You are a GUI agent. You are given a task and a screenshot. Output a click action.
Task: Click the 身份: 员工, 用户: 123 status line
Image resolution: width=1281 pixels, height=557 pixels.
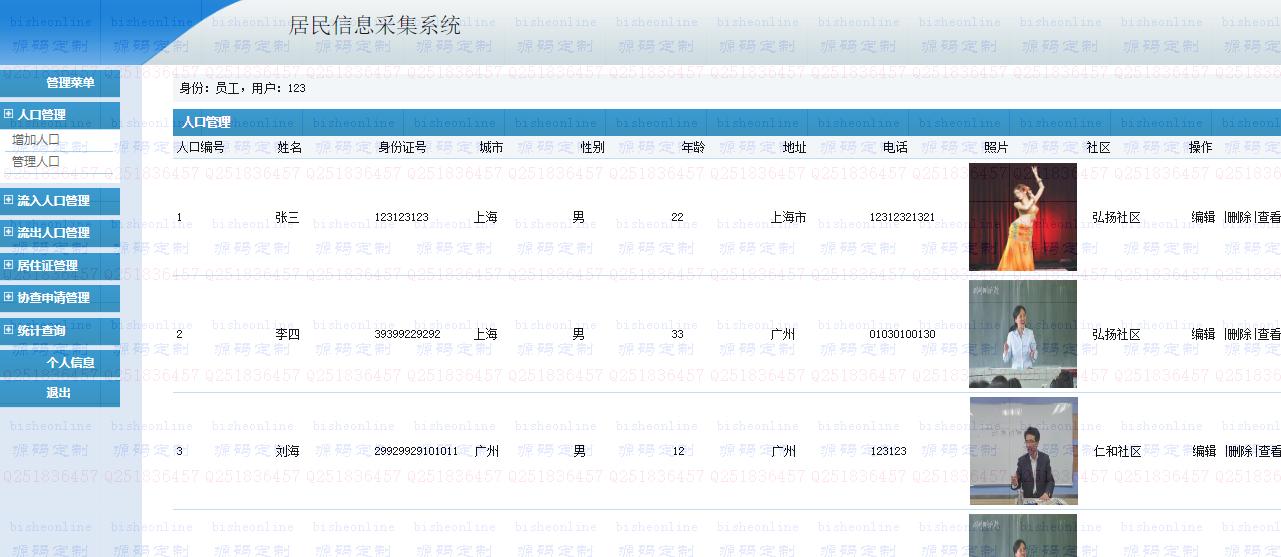point(242,88)
